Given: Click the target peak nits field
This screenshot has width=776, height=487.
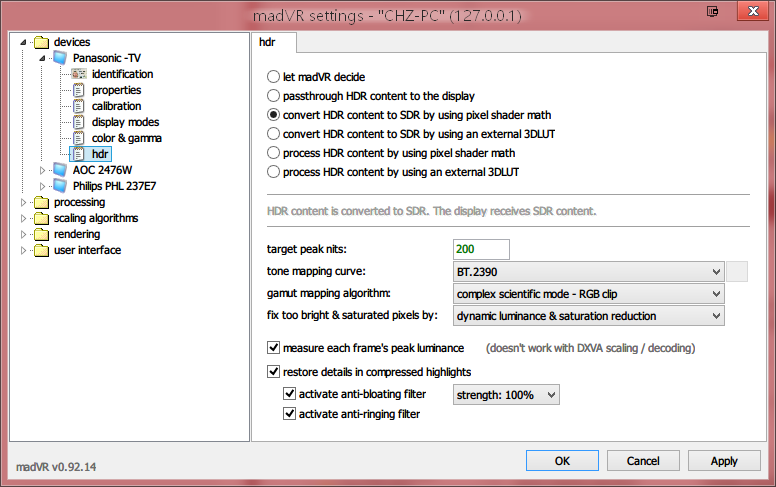Looking at the screenshot, I should coord(481,249).
